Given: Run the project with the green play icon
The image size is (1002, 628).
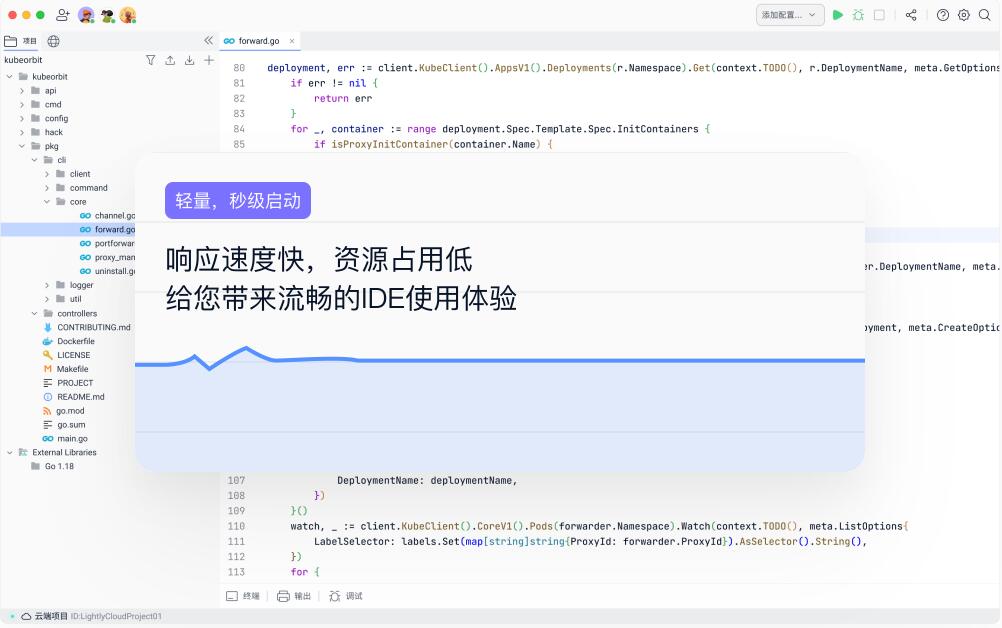Looking at the screenshot, I should pos(838,15).
